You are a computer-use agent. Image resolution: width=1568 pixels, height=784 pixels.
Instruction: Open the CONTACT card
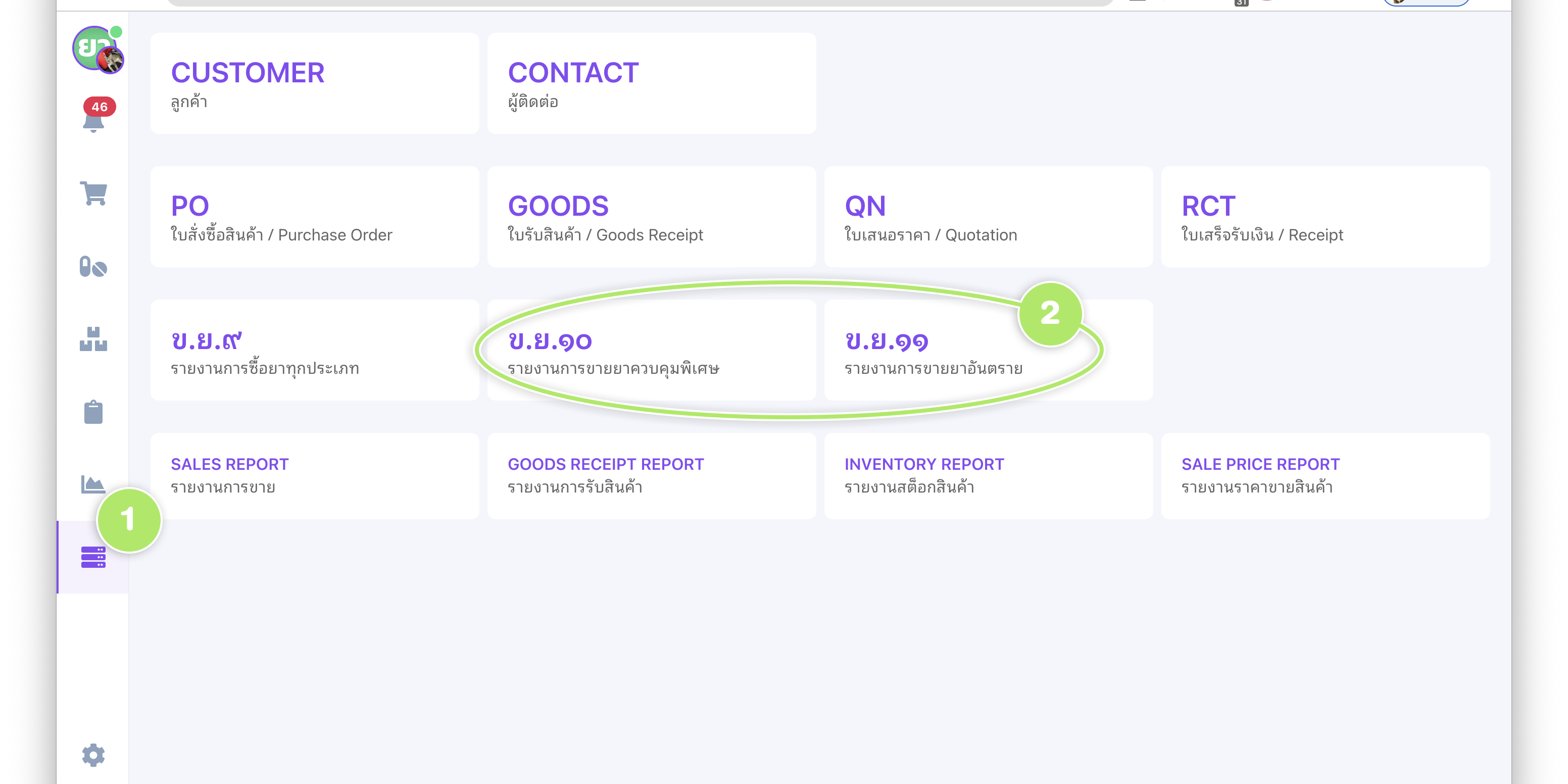click(651, 83)
